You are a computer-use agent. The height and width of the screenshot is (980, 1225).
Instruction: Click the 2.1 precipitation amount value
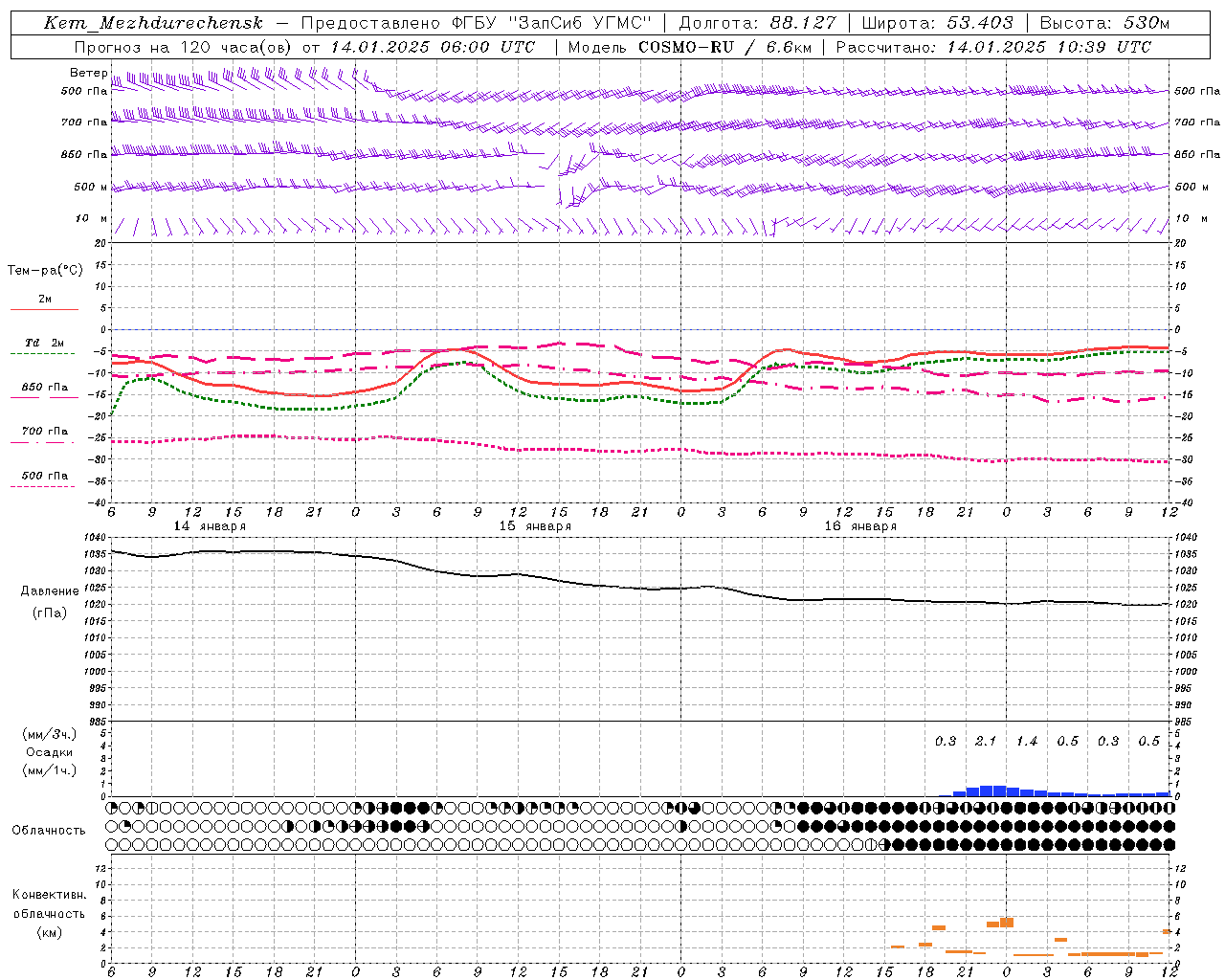click(986, 742)
